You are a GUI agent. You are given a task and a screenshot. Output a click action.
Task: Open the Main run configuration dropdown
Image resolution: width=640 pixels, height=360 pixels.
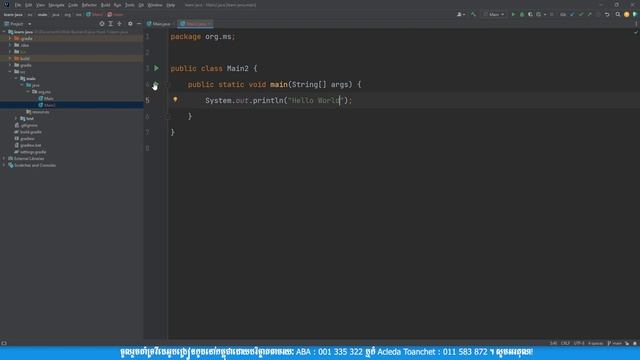pos(494,14)
